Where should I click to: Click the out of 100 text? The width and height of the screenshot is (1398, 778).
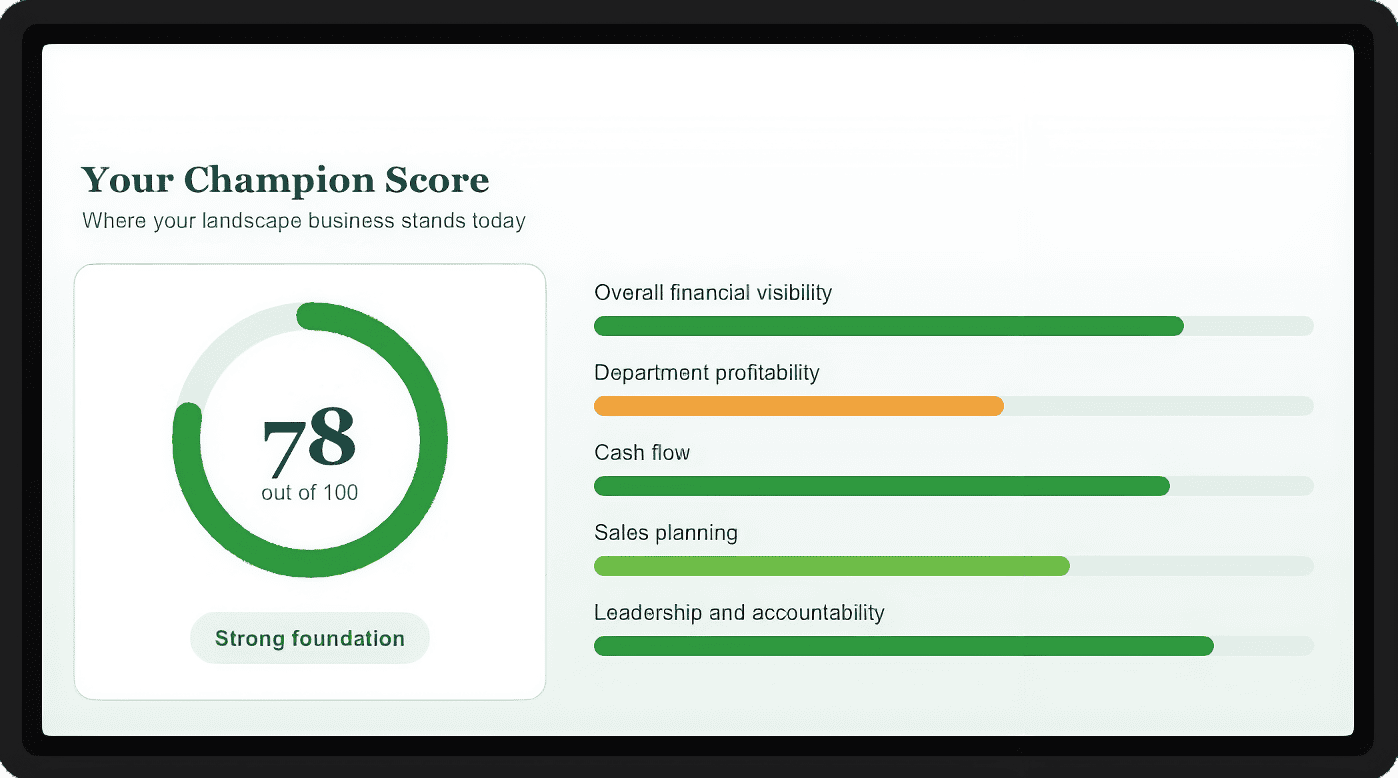point(310,493)
